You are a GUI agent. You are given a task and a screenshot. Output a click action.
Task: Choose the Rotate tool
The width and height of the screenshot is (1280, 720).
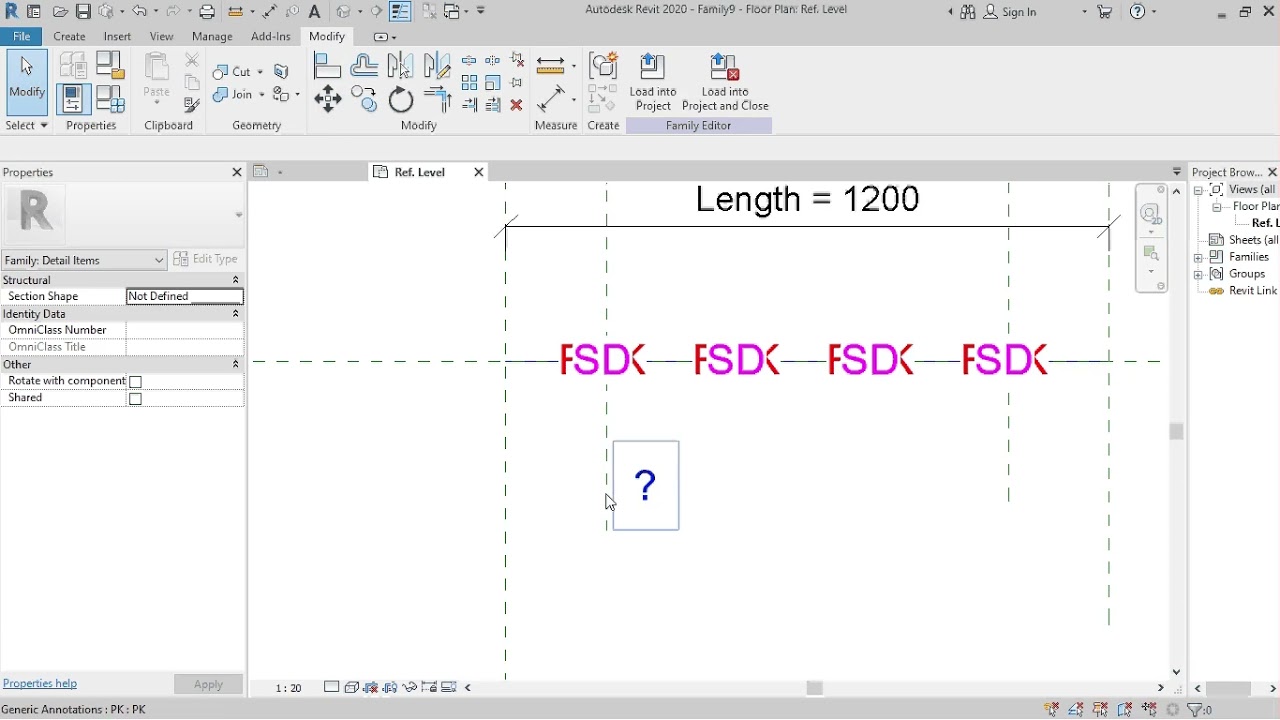(x=401, y=99)
